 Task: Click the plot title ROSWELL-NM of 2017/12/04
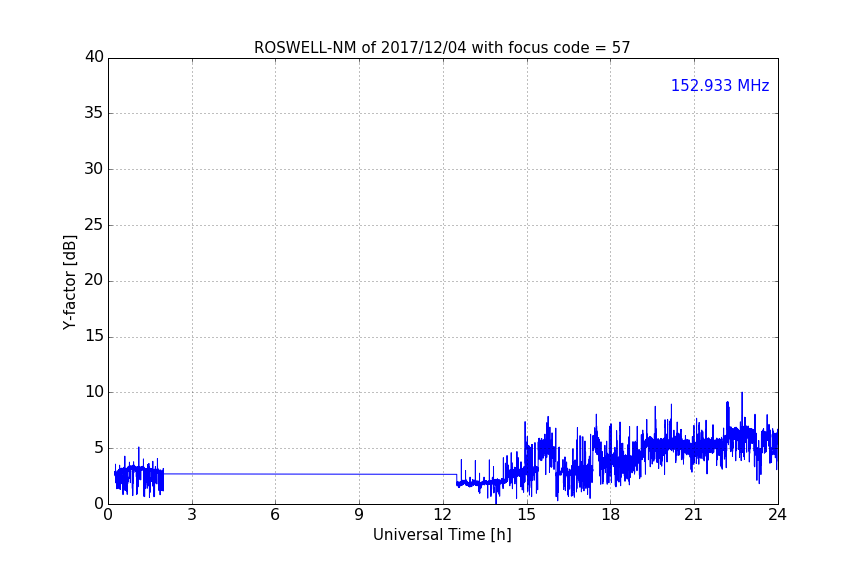(442, 48)
